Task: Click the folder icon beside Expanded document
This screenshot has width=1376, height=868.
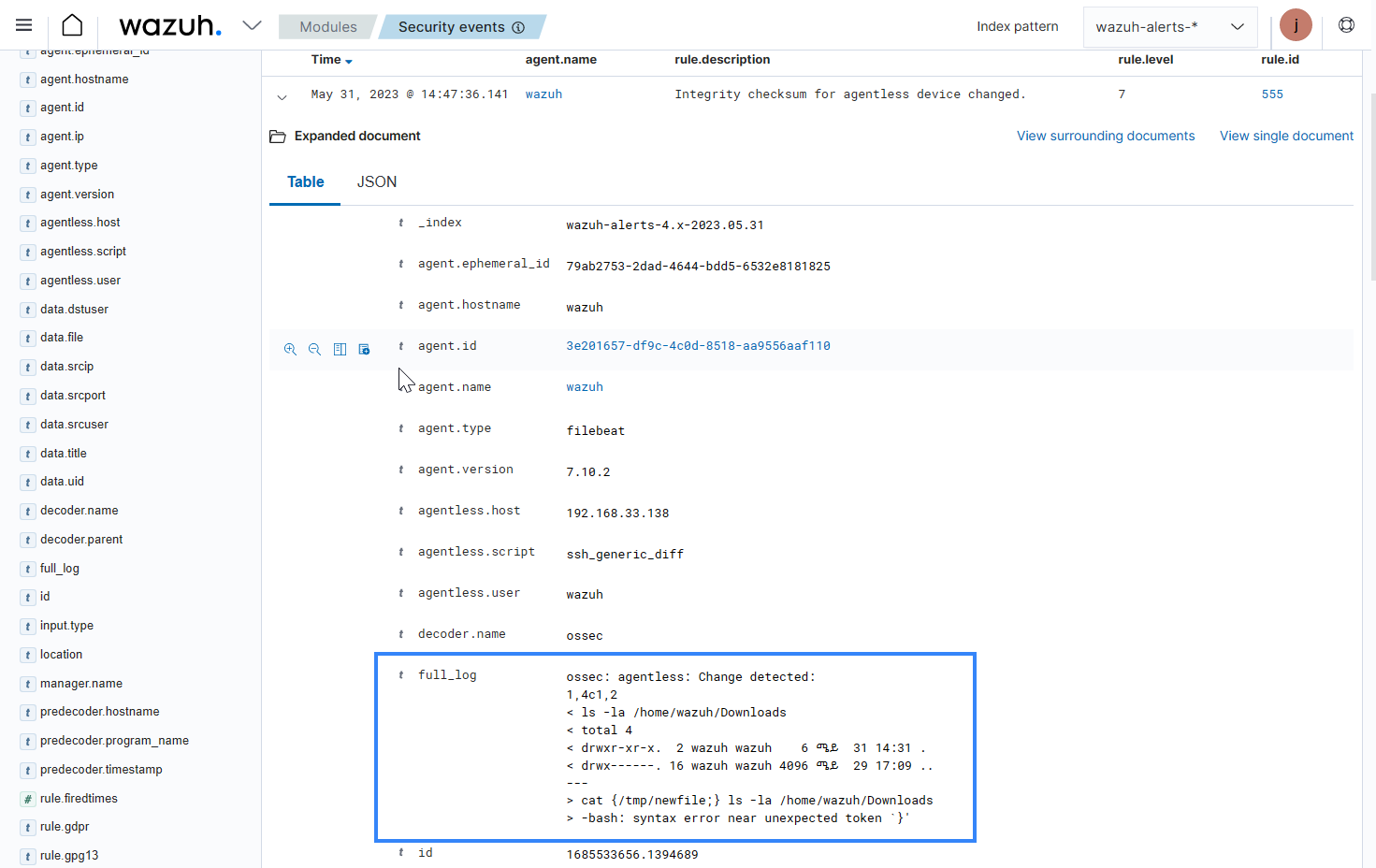Action: 277,136
